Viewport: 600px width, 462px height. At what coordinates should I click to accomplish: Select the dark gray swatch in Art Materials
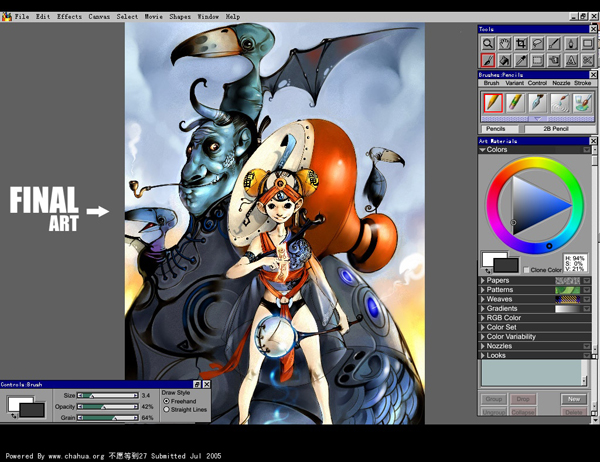(506, 265)
